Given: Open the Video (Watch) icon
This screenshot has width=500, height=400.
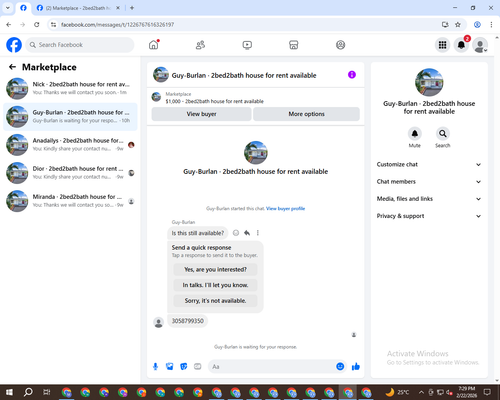Looking at the screenshot, I should click(247, 45).
